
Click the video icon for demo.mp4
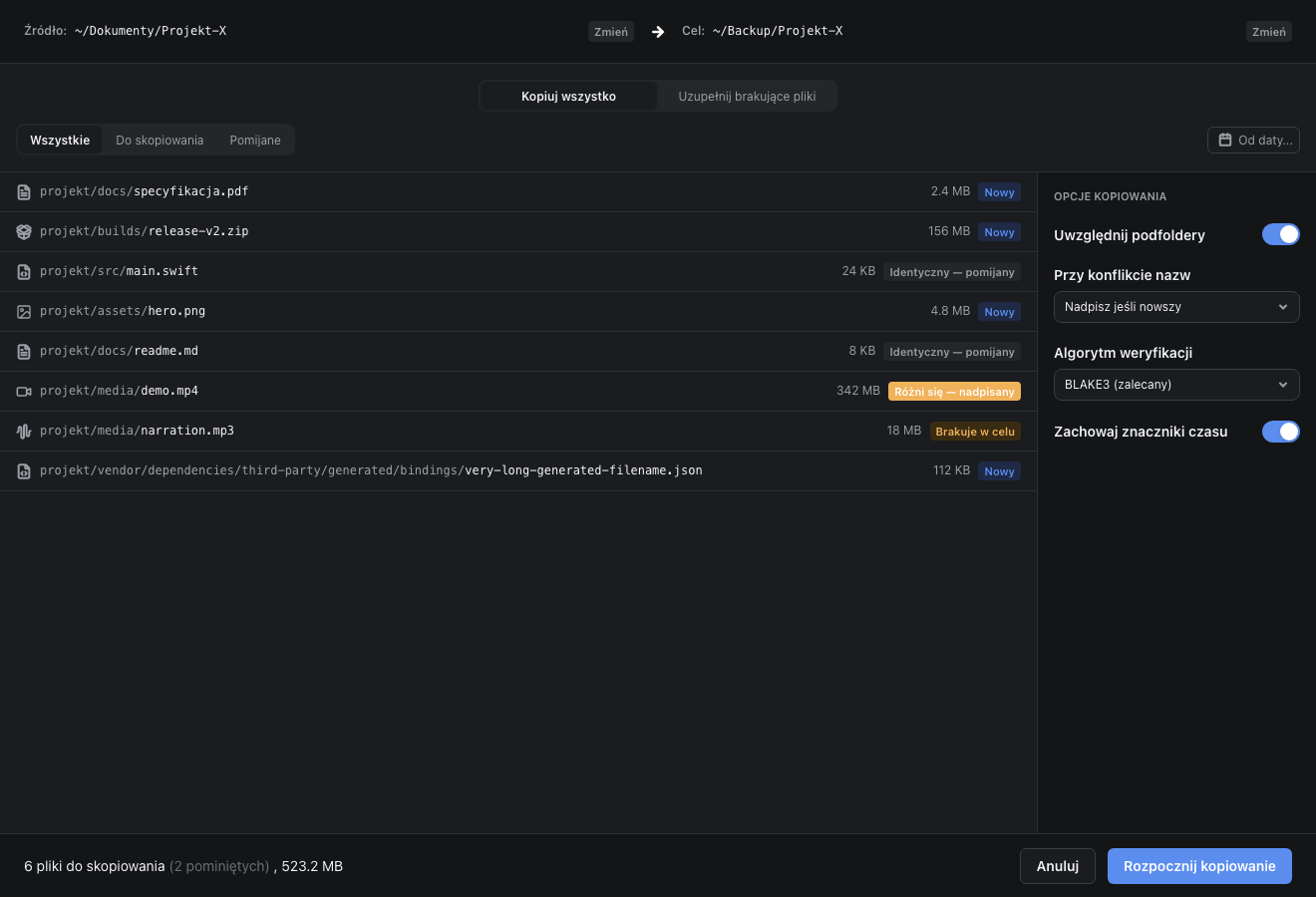(x=24, y=392)
